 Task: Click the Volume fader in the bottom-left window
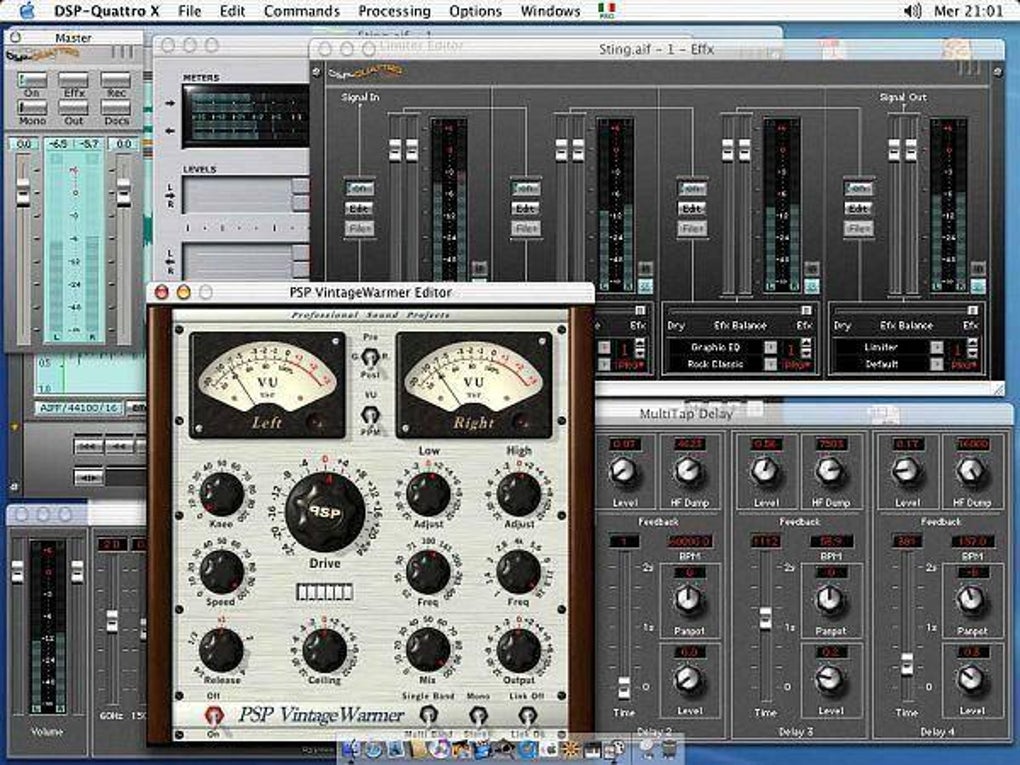(x=17, y=572)
